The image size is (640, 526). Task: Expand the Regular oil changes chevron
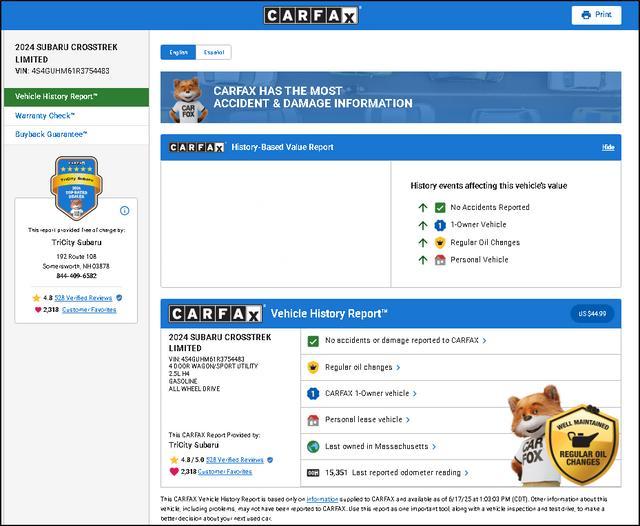point(398,368)
